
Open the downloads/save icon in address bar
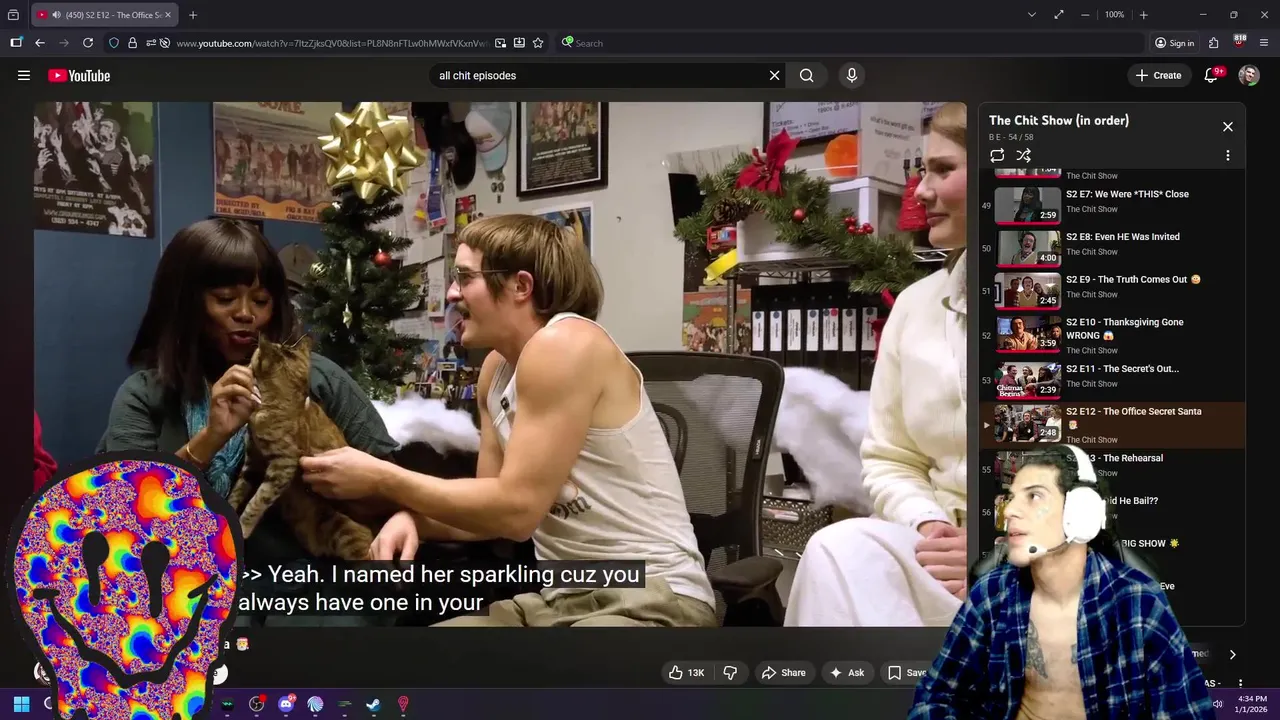click(519, 43)
